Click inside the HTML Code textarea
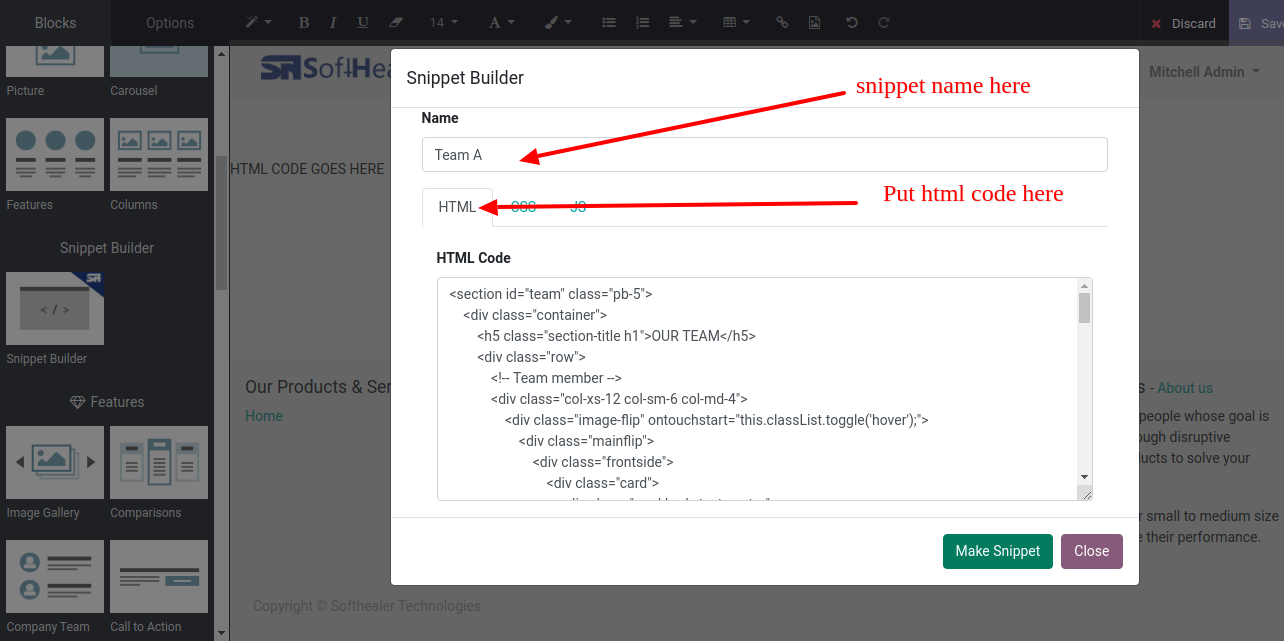This screenshot has height=641, width=1284. pyautogui.click(x=758, y=389)
